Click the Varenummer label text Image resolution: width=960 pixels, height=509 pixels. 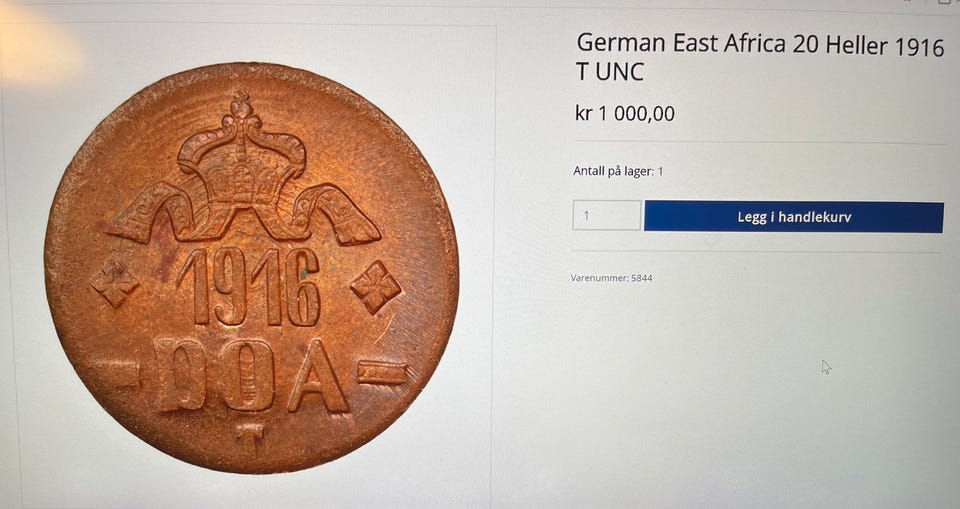[599, 277]
